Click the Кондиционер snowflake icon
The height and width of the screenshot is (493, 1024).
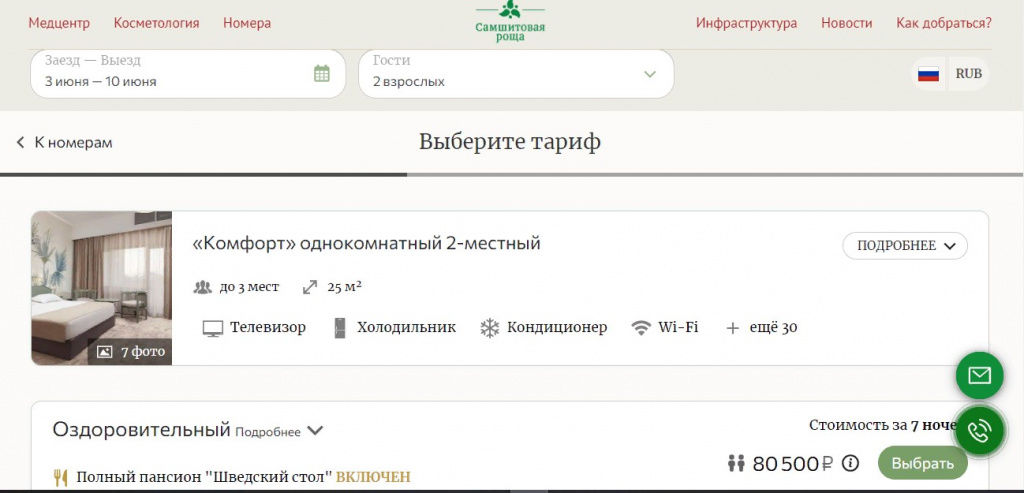(490, 328)
